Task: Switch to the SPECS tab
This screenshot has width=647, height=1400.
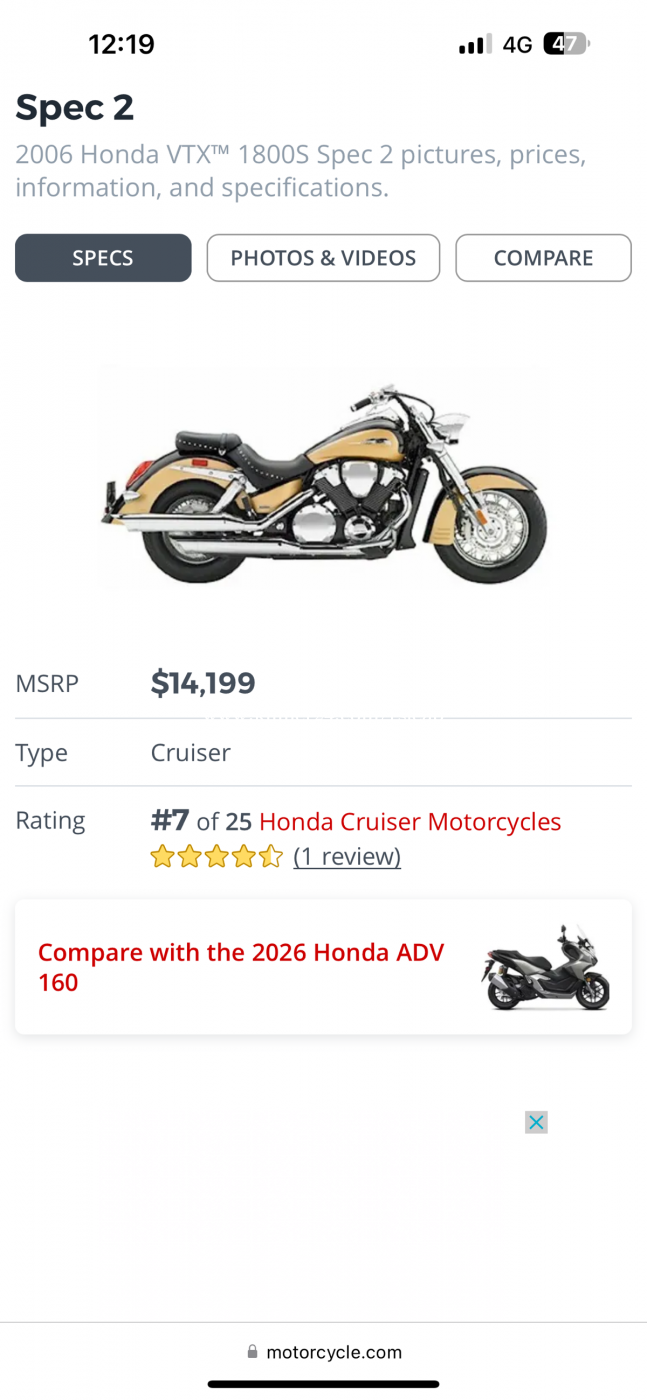Action: pos(103,258)
